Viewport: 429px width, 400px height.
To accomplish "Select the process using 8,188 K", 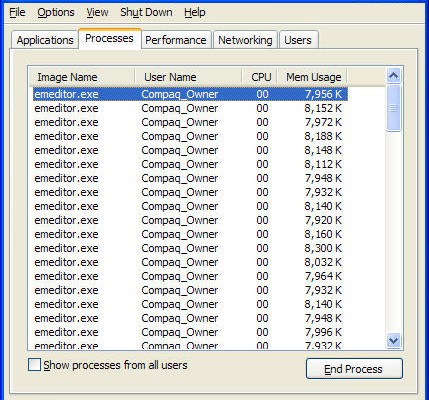I will (190, 136).
